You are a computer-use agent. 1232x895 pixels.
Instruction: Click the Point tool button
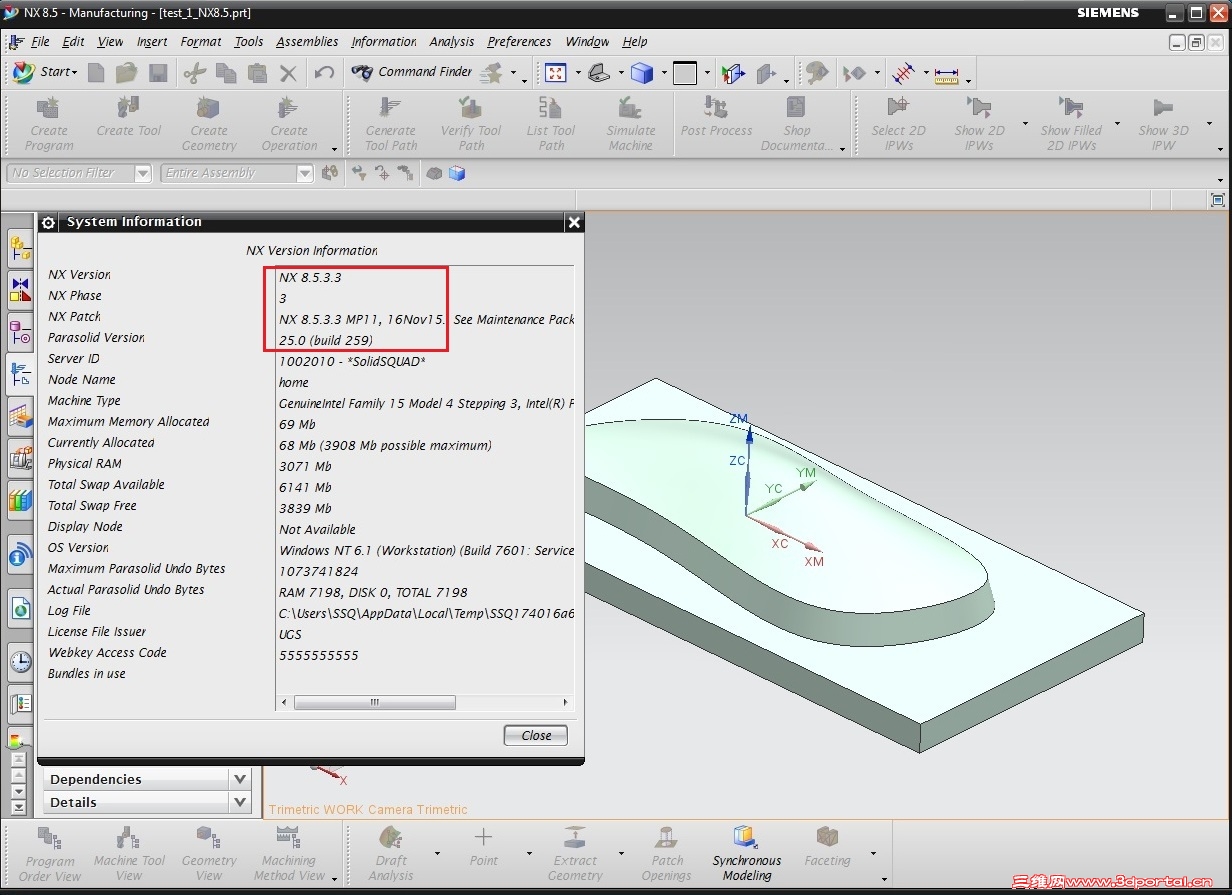coord(483,846)
